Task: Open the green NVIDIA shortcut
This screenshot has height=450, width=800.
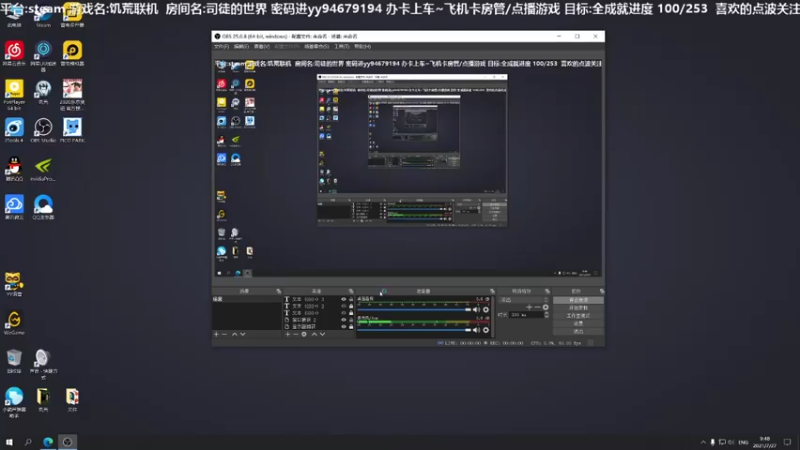Action: [x=43, y=169]
